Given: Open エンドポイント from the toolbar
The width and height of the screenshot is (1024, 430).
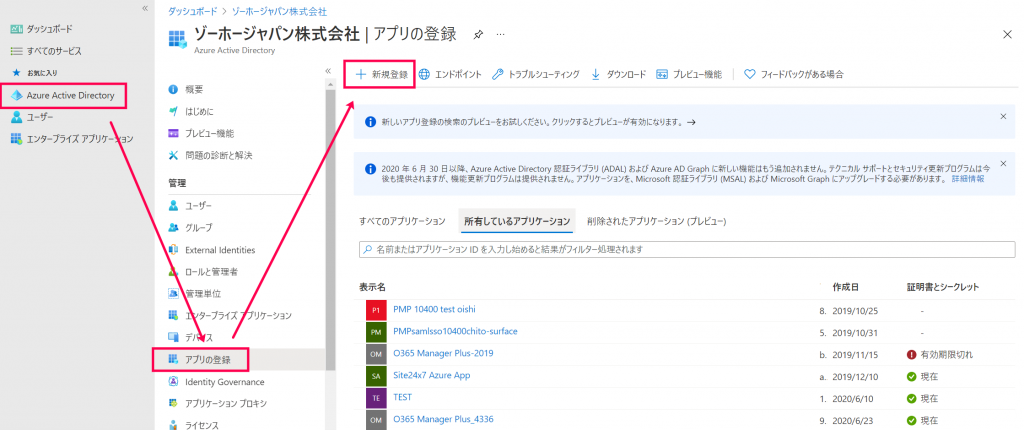Looking at the screenshot, I should pyautogui.click(x=450, y=74).
